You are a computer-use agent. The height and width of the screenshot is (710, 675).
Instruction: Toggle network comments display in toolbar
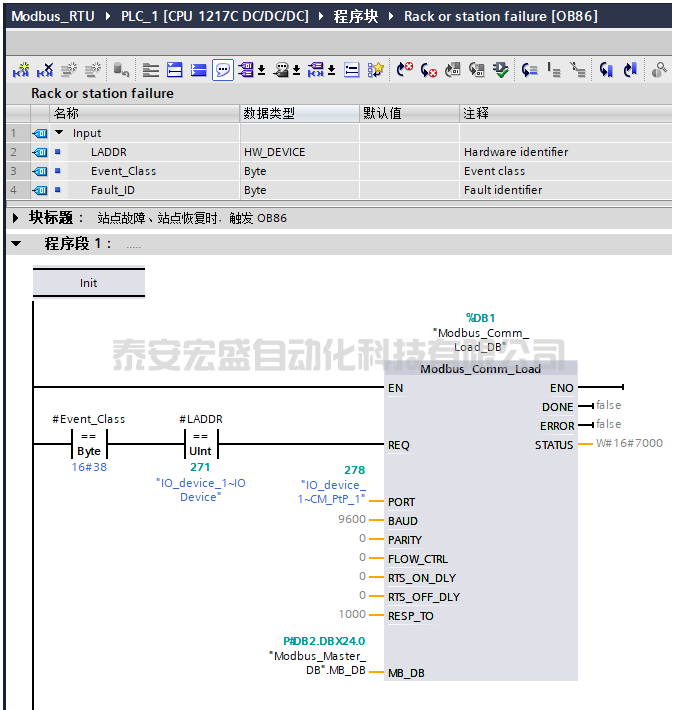pos(199,70)
